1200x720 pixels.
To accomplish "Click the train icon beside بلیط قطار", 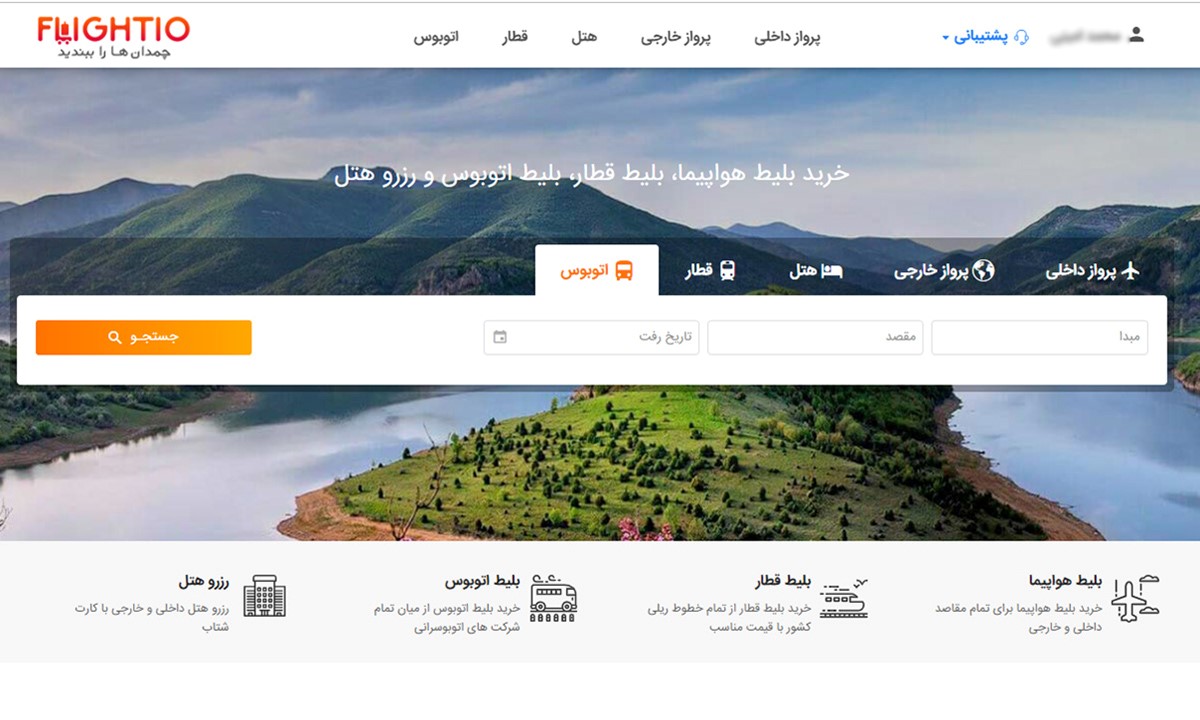I will 843,598.
